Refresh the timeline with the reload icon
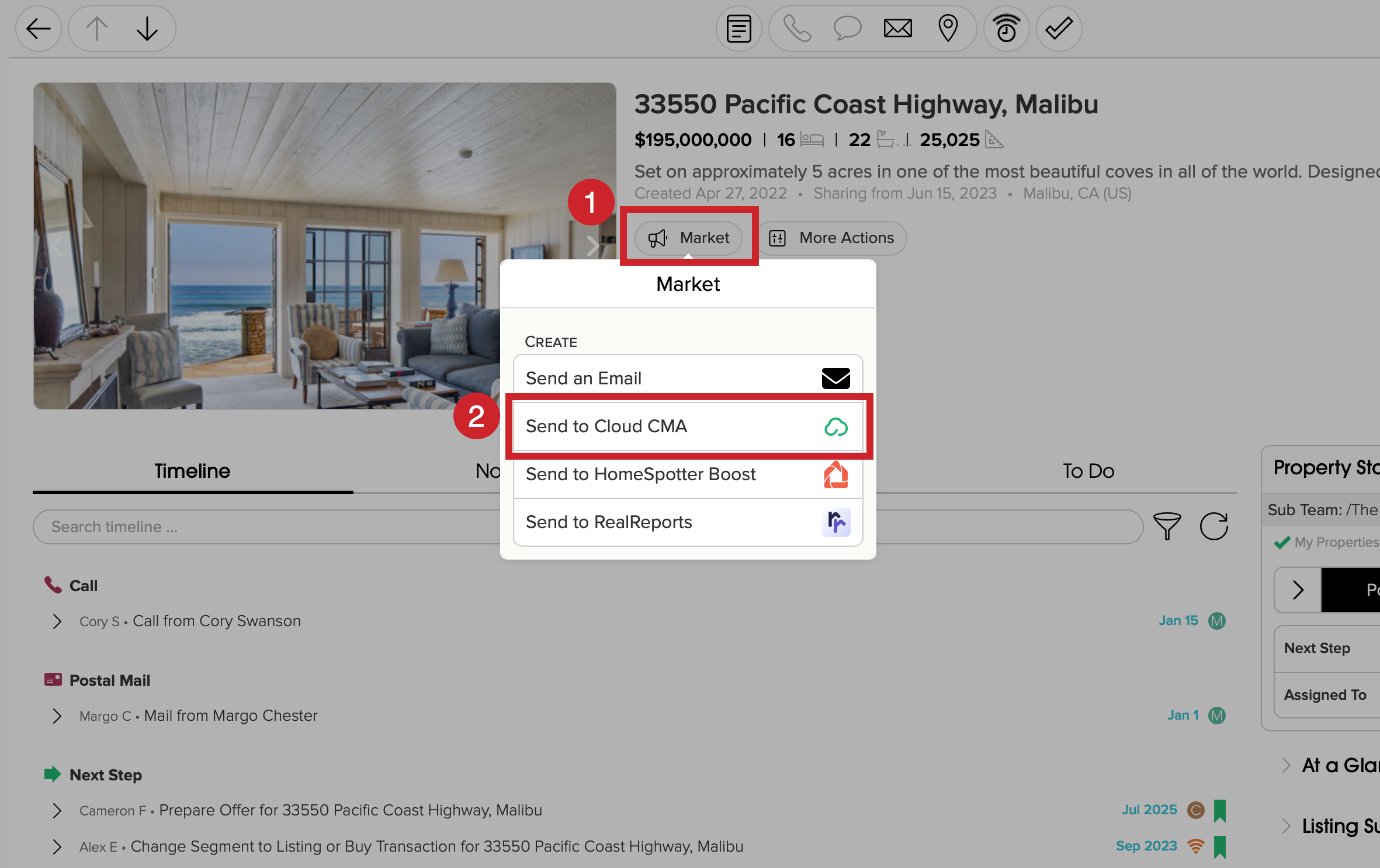 1214,526
